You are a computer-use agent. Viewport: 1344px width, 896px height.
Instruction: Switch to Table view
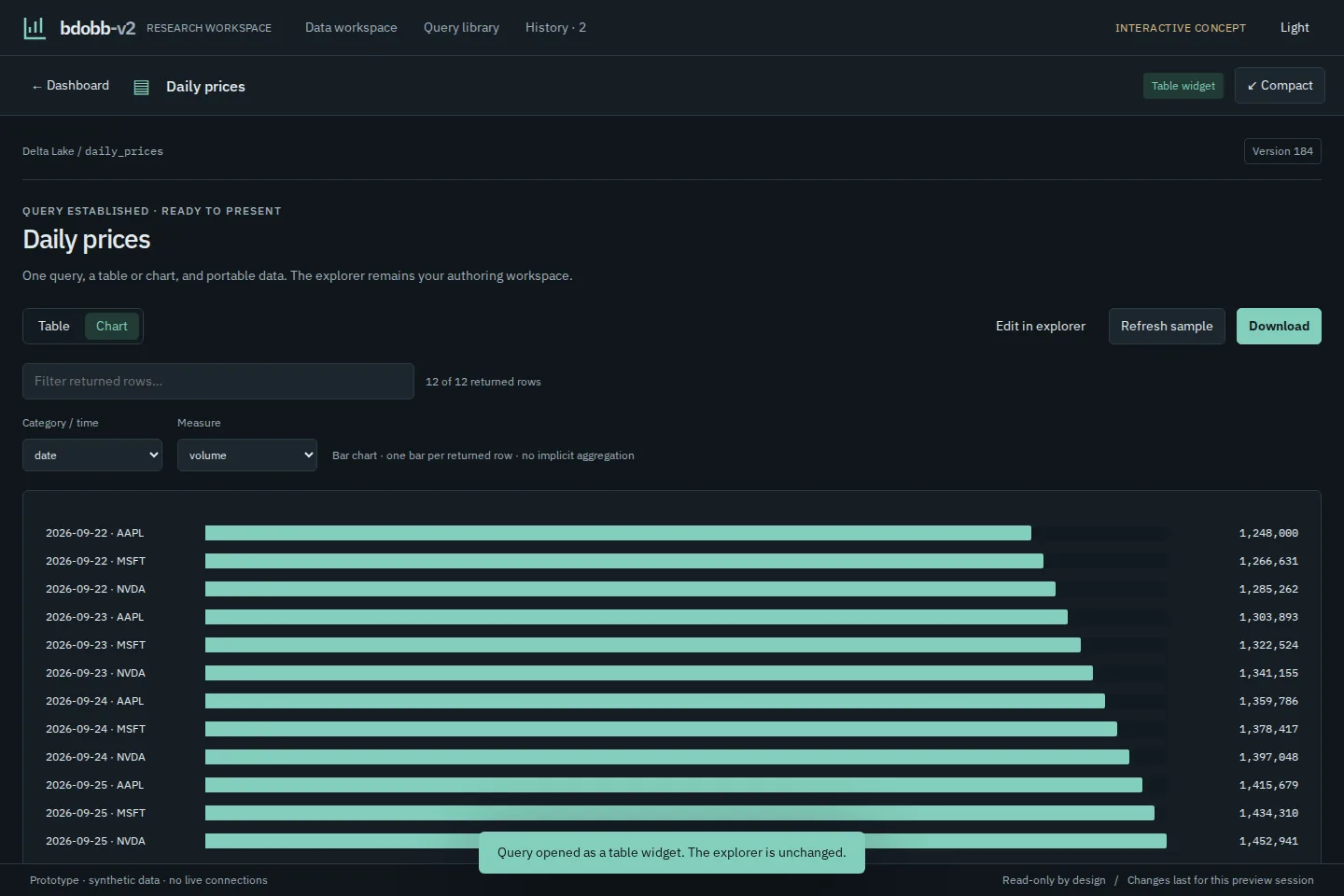click(x=54, y=326)
